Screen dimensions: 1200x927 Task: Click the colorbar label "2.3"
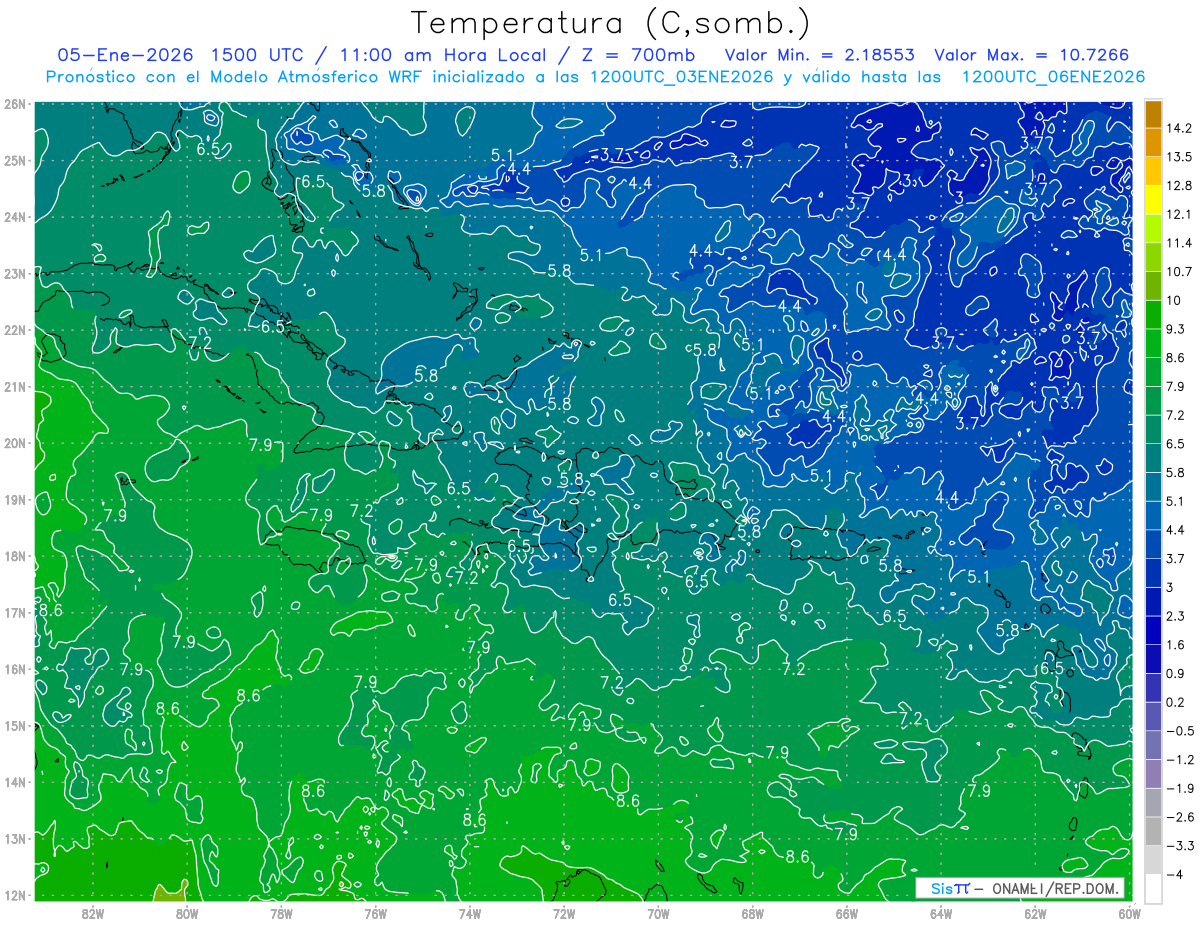tap(1176, 616)
